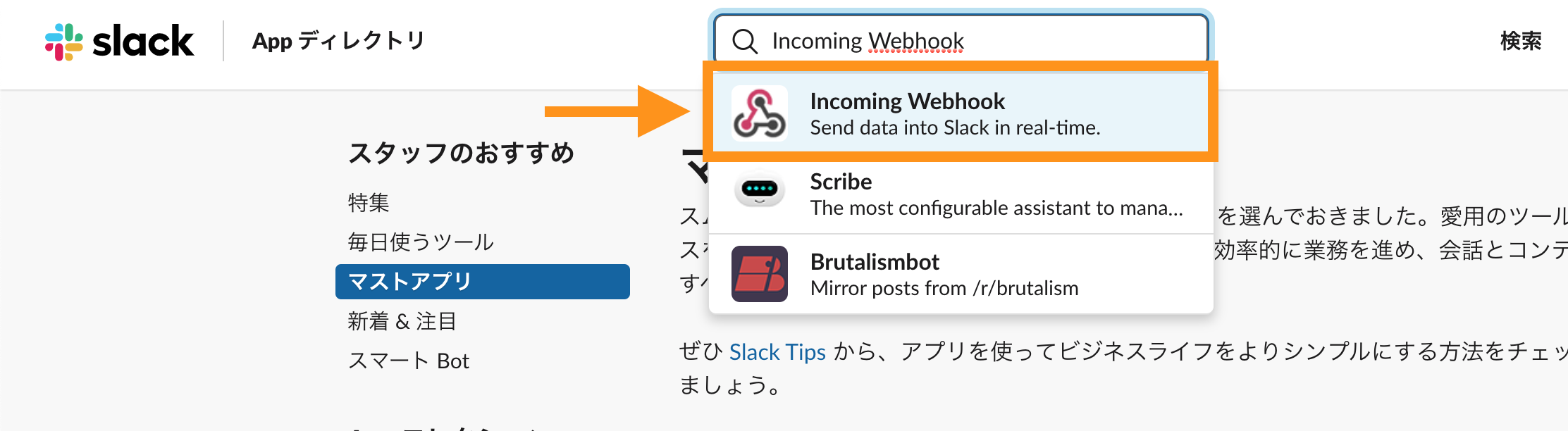This screenshot has height=431, width=1568.
Task: Click the 検索 link in header
Action: click(1521, 42)
